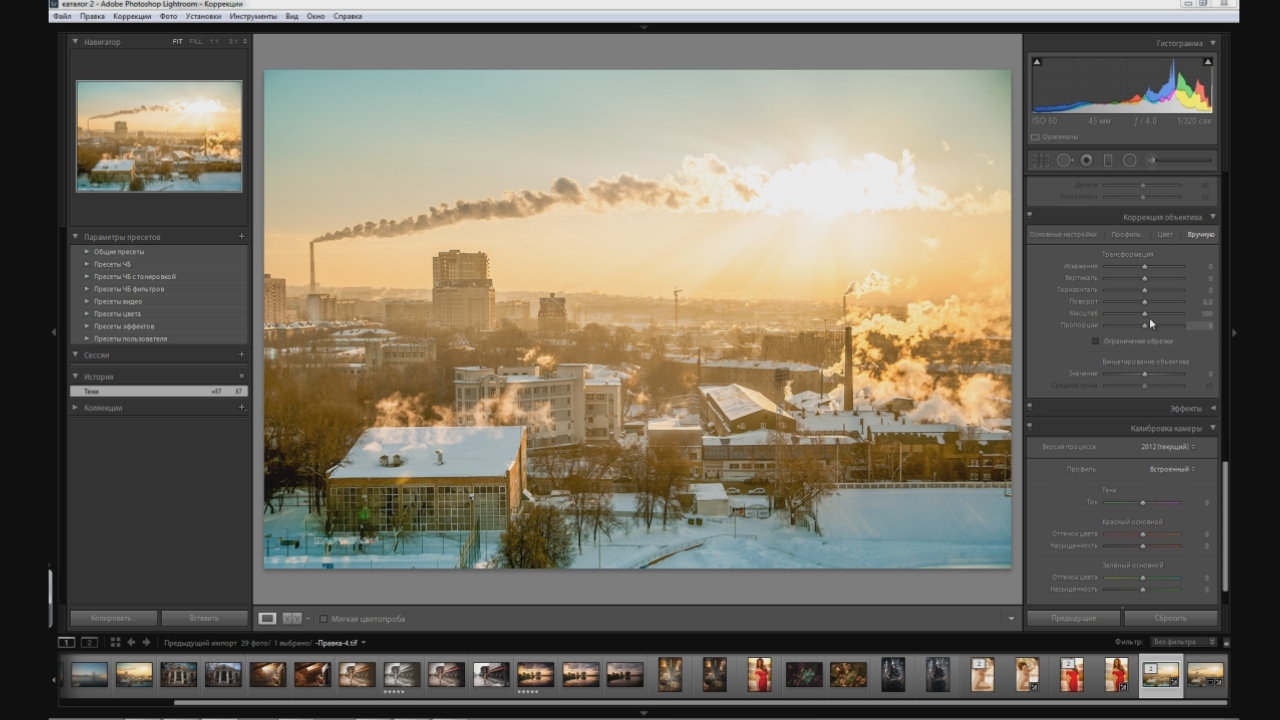
Task: Open Grid view from filmstrip bar
Action: [116, 642]
